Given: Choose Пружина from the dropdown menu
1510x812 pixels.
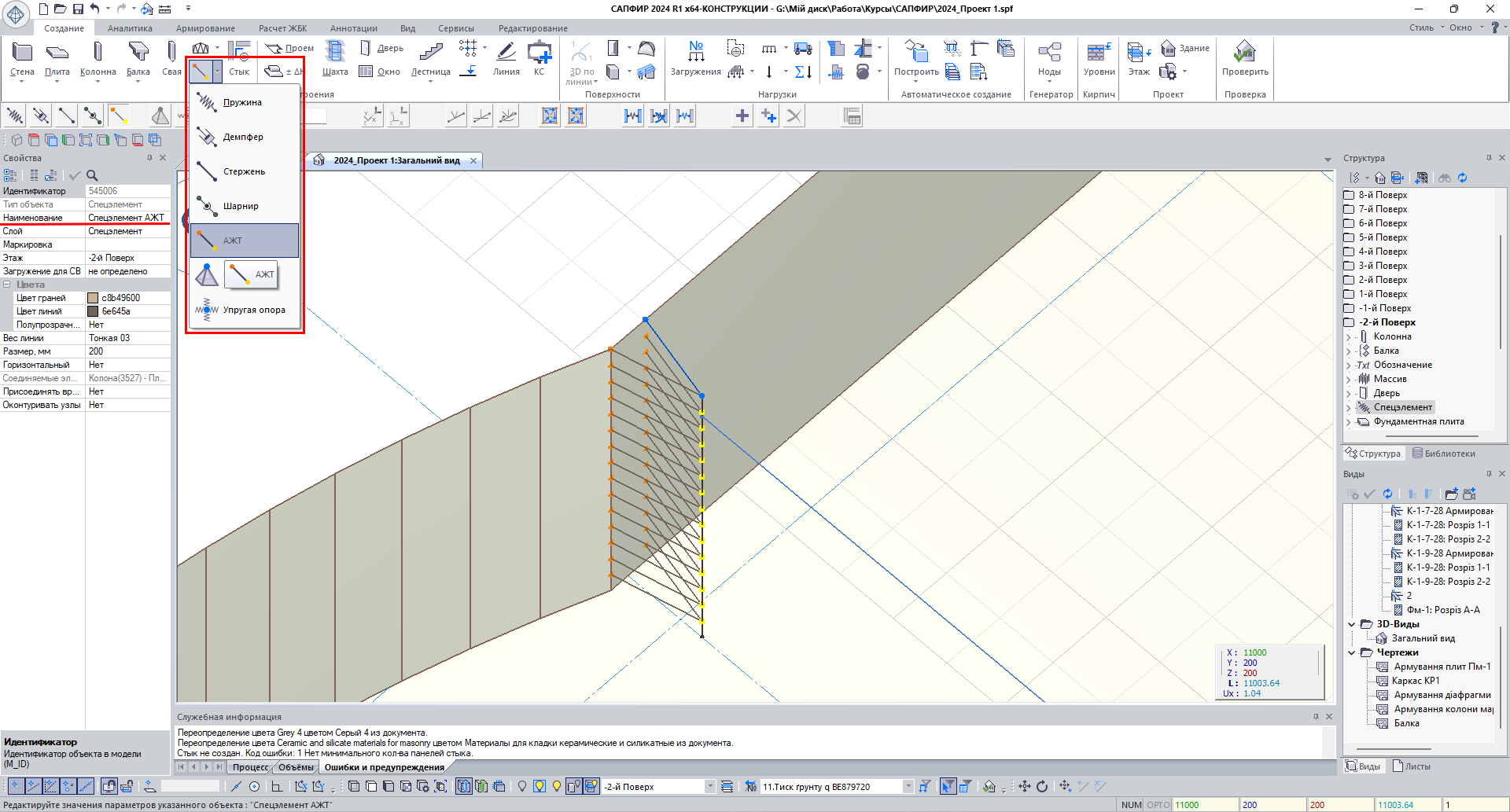Looking at the screenshot, I should (242, 102).
